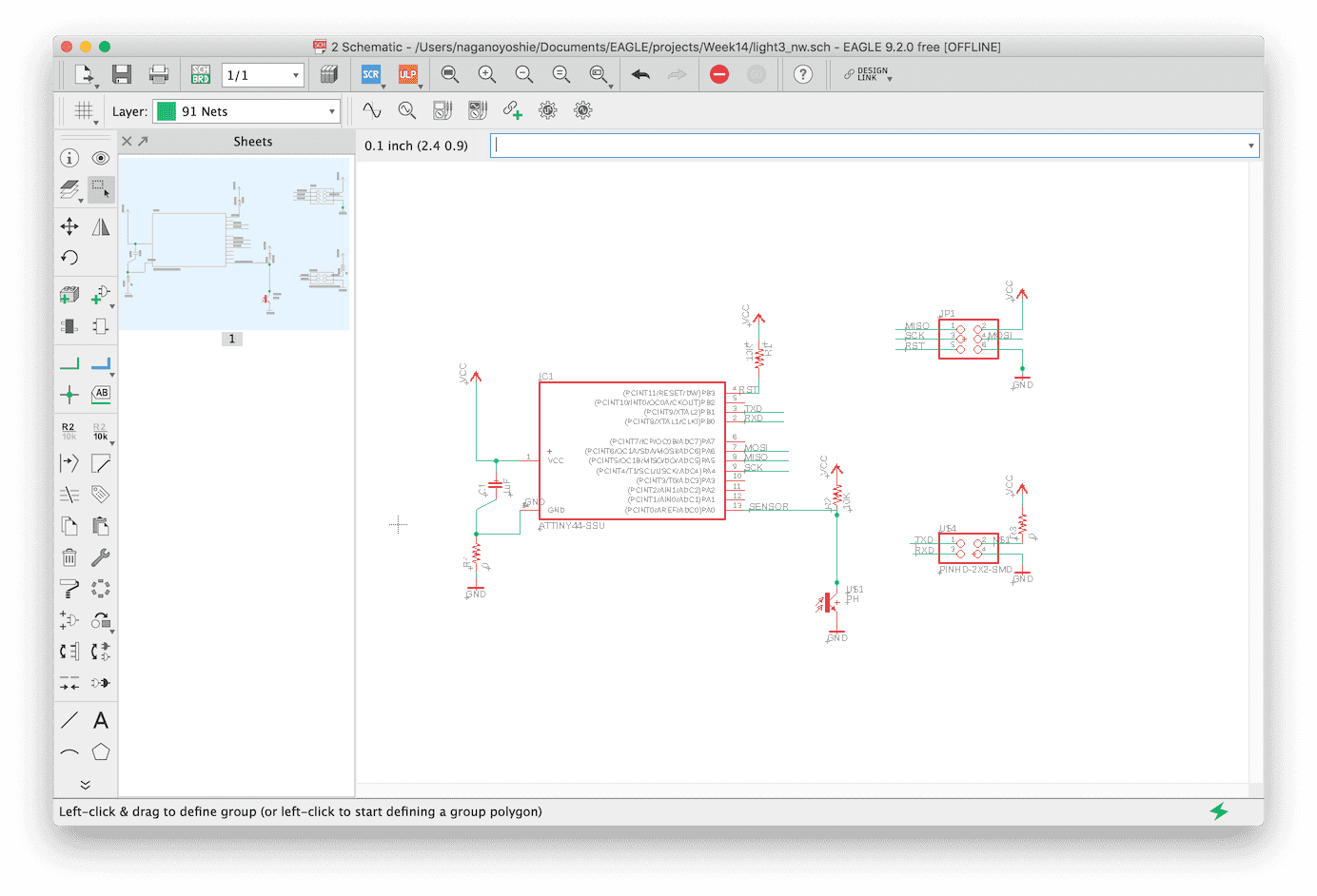Print the schematic
This screenshot has height=896, width=1317.
(x=159, y=74)
